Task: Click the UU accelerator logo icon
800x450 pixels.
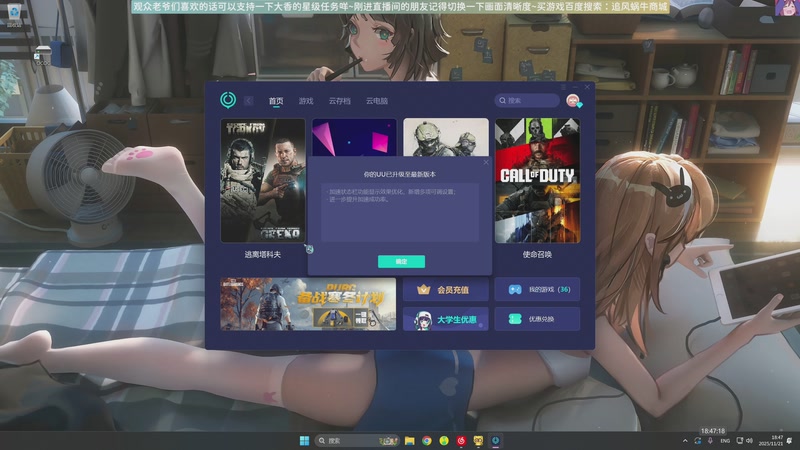Action: point(228,100)
